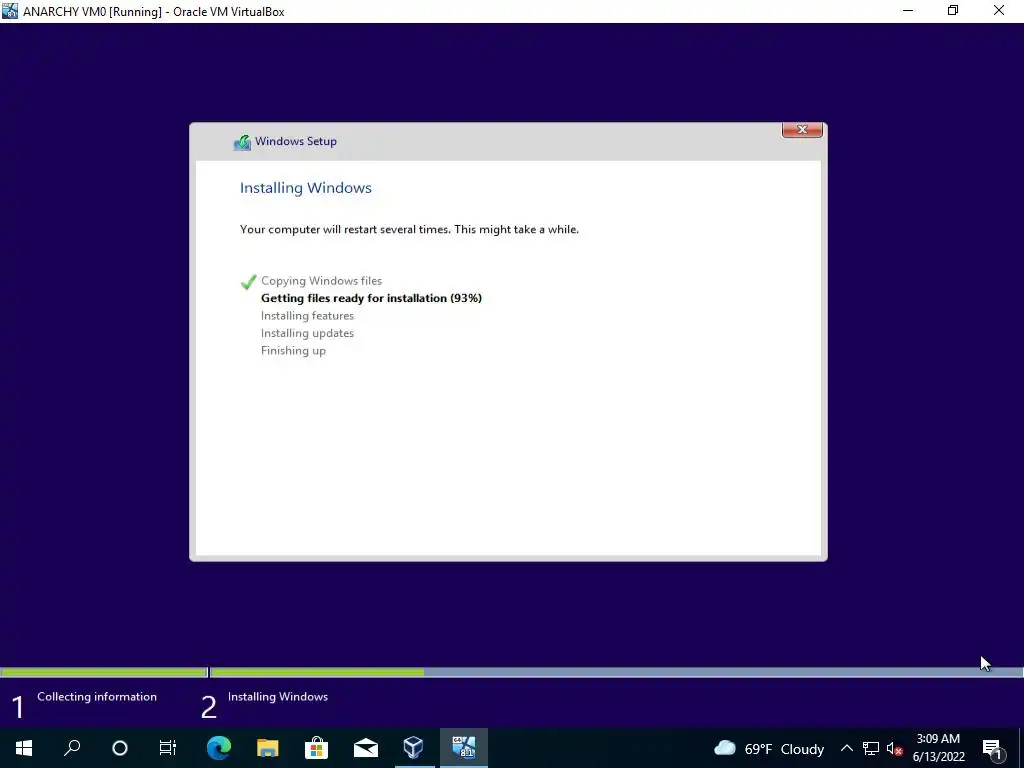Switch to VirtualBox Manager taskbar icon
Image resolution: width=1024 pixels, height=768 pixels.
tap(413, 748)
